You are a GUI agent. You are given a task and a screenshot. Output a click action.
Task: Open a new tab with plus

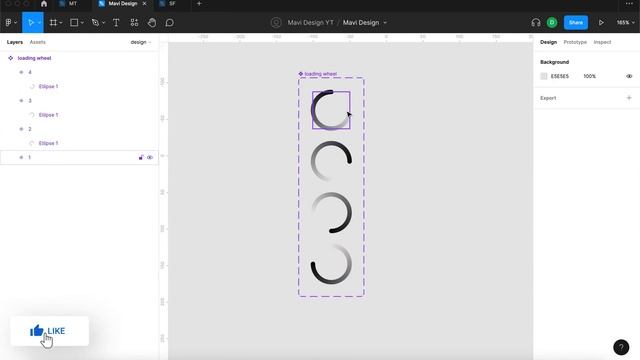tap(199, 4)
